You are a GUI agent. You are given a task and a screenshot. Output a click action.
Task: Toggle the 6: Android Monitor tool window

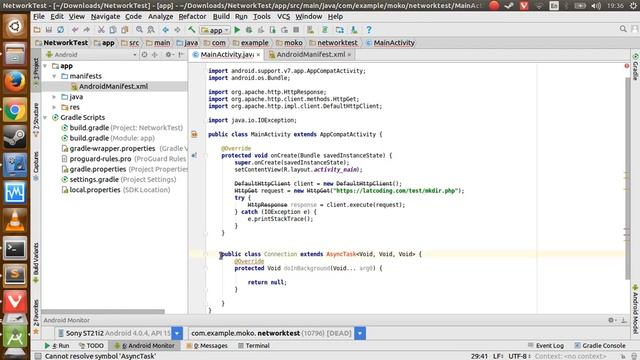145,346
